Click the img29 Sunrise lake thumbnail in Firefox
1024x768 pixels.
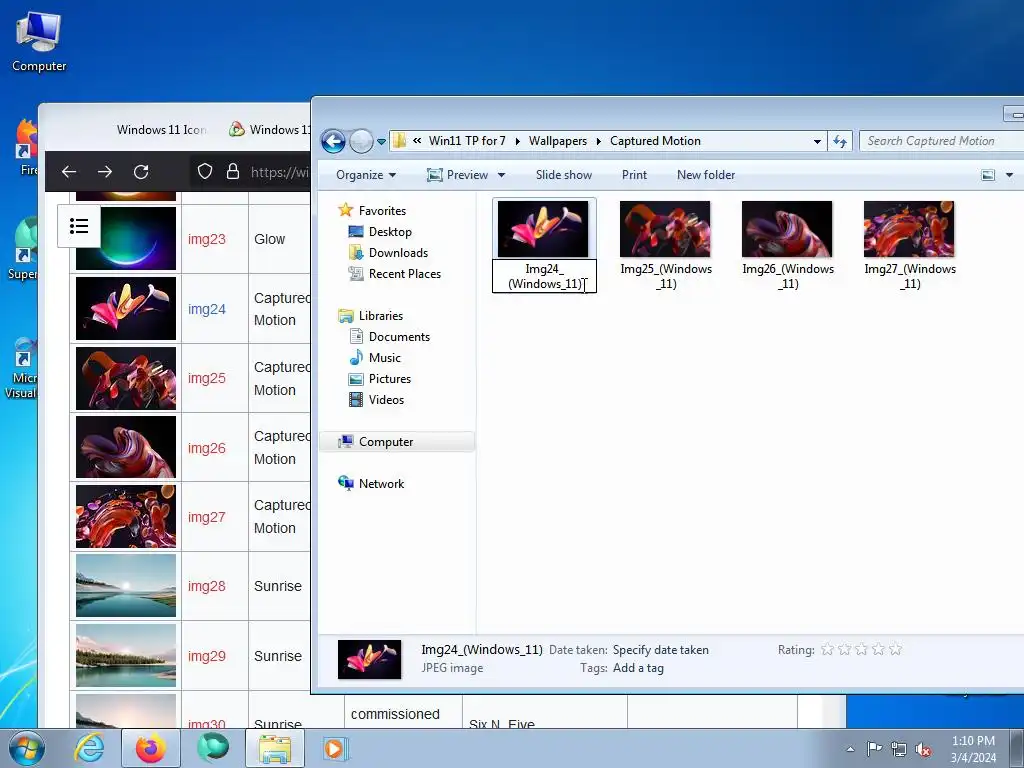coord(126,656)
